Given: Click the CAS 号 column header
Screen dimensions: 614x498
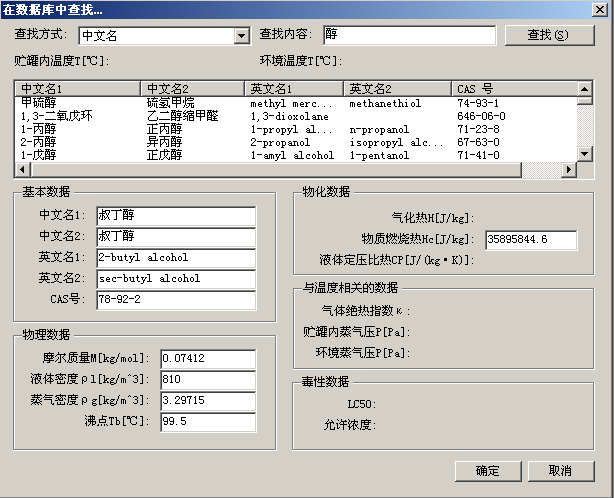Looking at the screenshot, I should [x=515, y=89].
